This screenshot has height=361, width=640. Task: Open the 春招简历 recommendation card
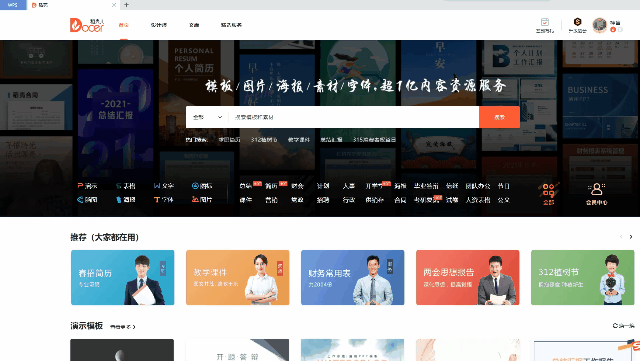pyautogui.click(x=122, y=277)
